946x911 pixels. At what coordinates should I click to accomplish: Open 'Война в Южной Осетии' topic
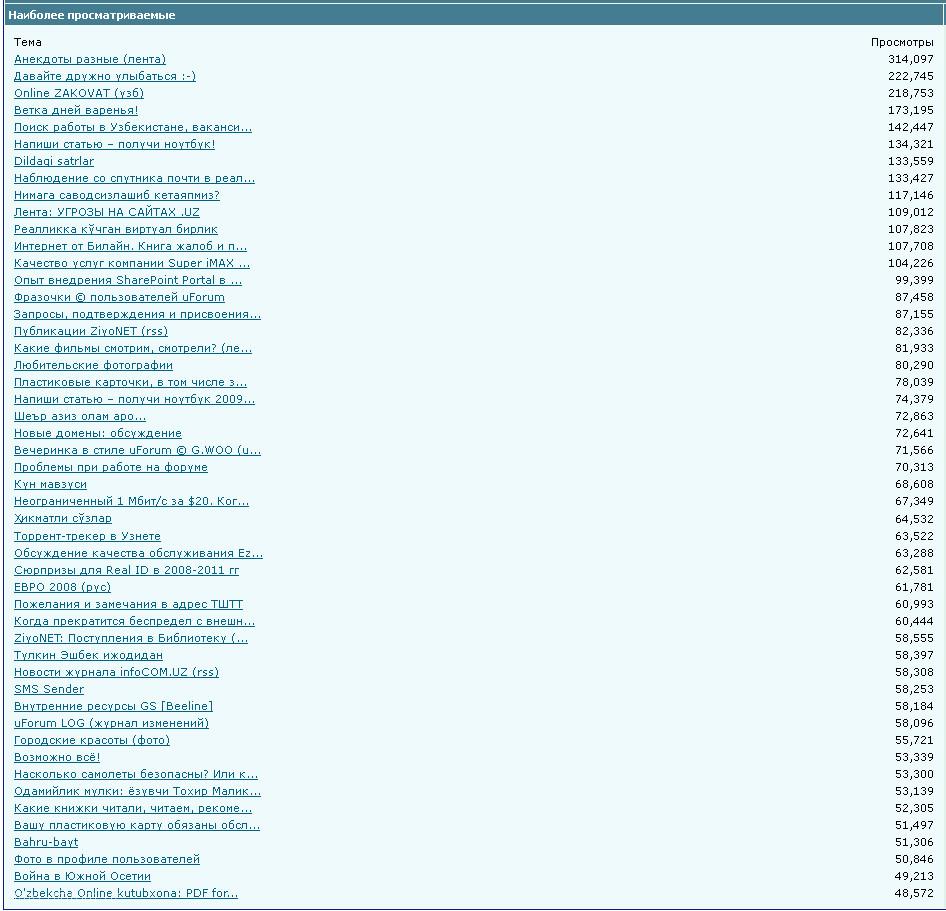(x=82, y=875)
